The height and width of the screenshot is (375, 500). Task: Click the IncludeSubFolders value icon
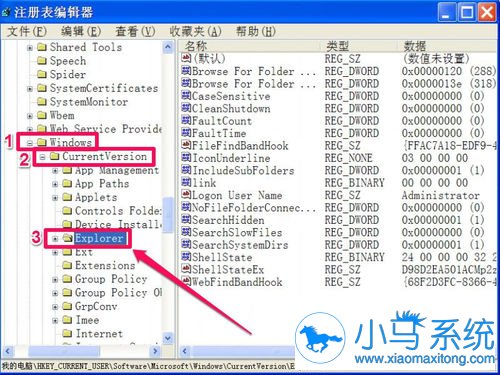(186, 170)
